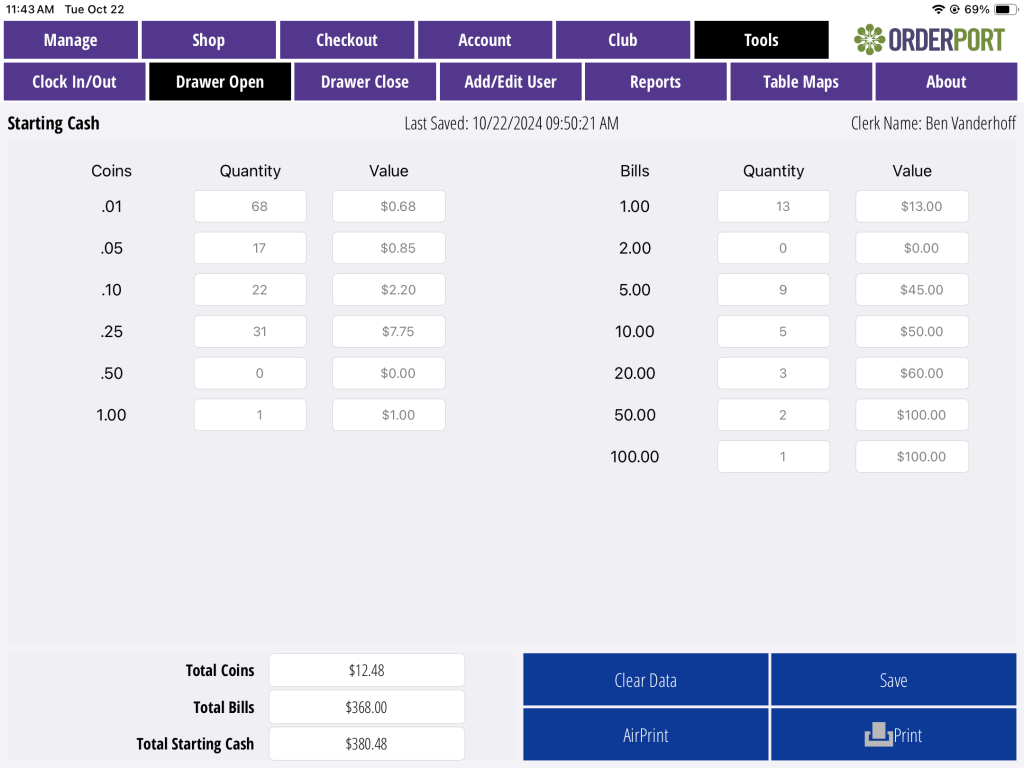The height and width of the screenshot is (768, 1024).
Task: Open the Reports section
Action: 655,82
